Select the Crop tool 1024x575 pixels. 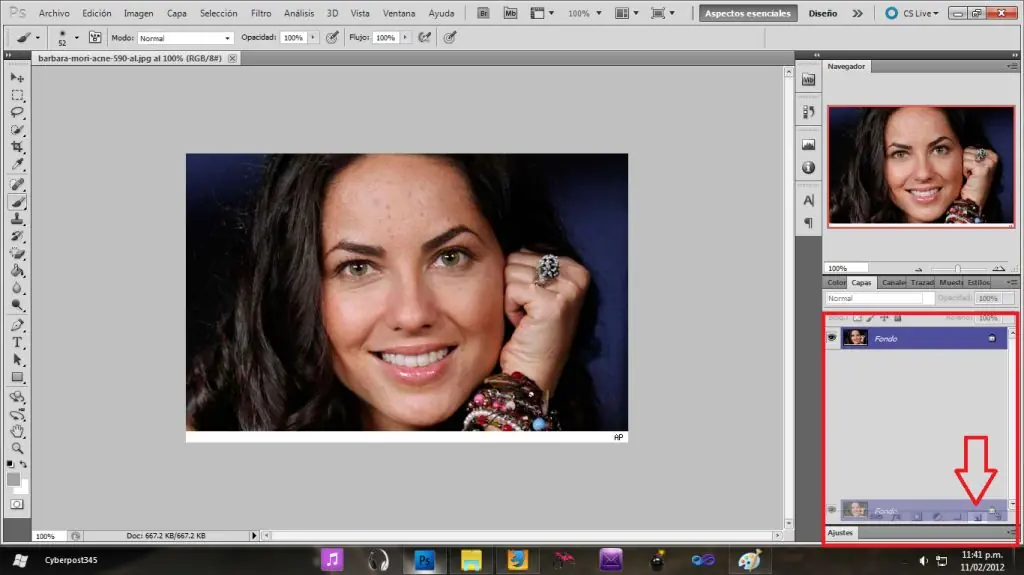point(18,146)
